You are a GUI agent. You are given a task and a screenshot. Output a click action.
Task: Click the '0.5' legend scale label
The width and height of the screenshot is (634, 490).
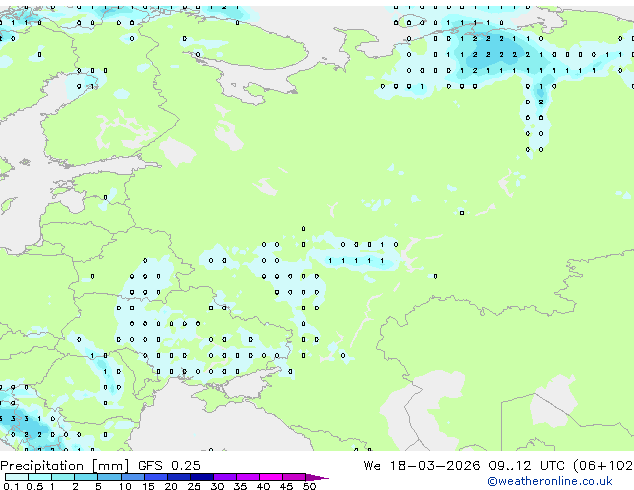[35, 486]
